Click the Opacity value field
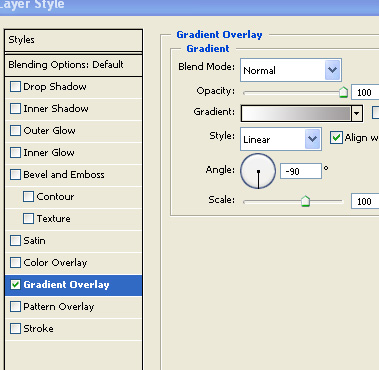 [365, 92]
